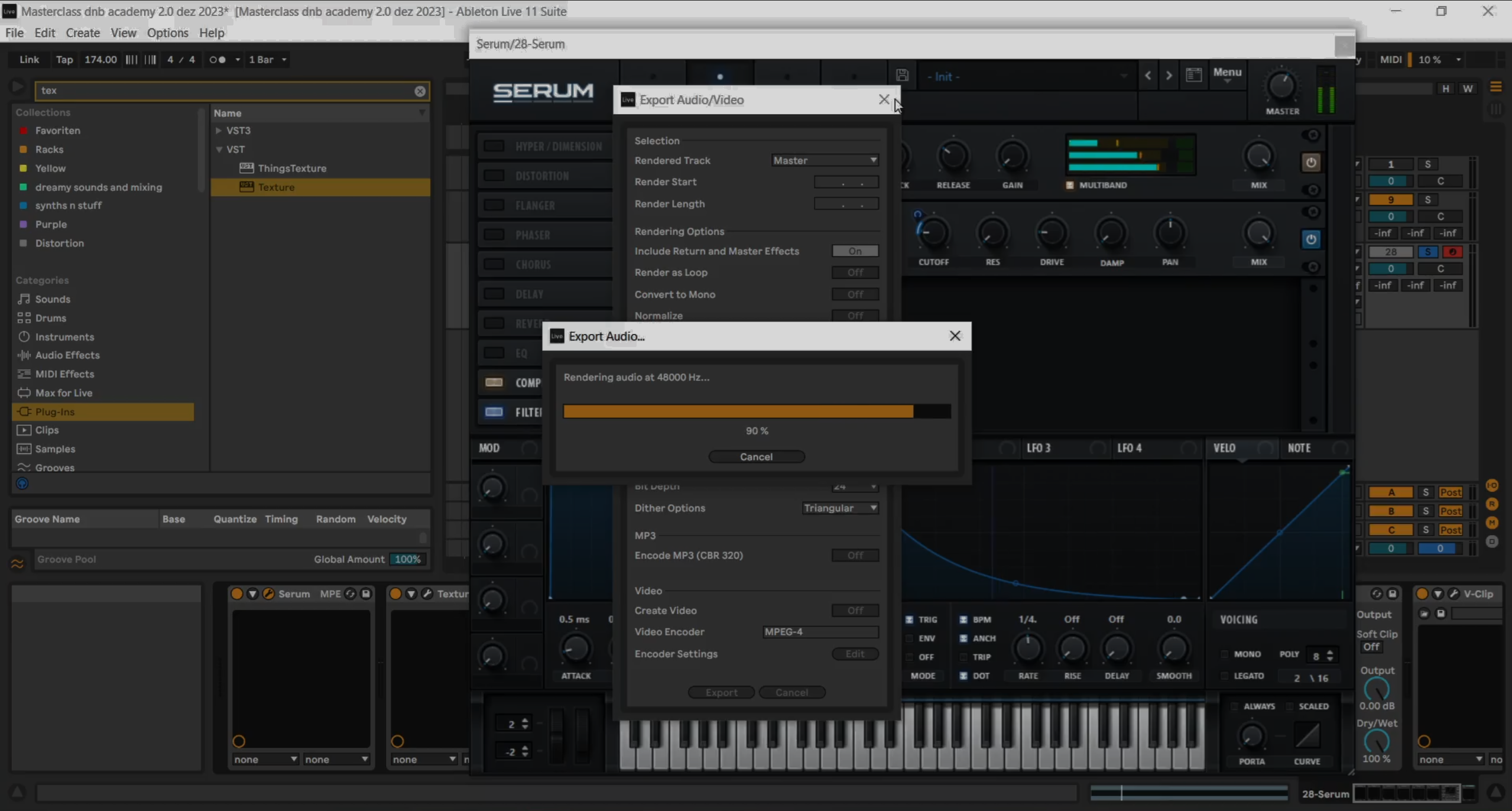The height and width of the screenshot is (811, 1512).
Task: Toggle the LEGATO voicing checkbox
Action: [1224, 676]
